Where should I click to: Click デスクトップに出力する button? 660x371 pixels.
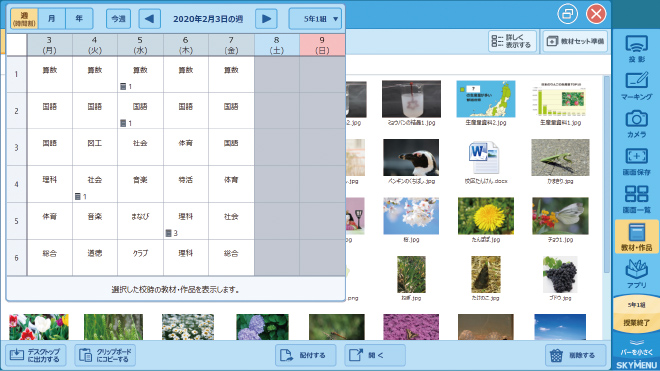[36, 355]
